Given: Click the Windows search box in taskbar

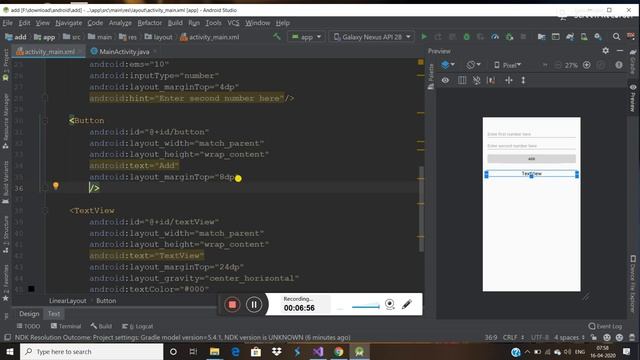Looking at the screenshot, I should tap(91, 351).
